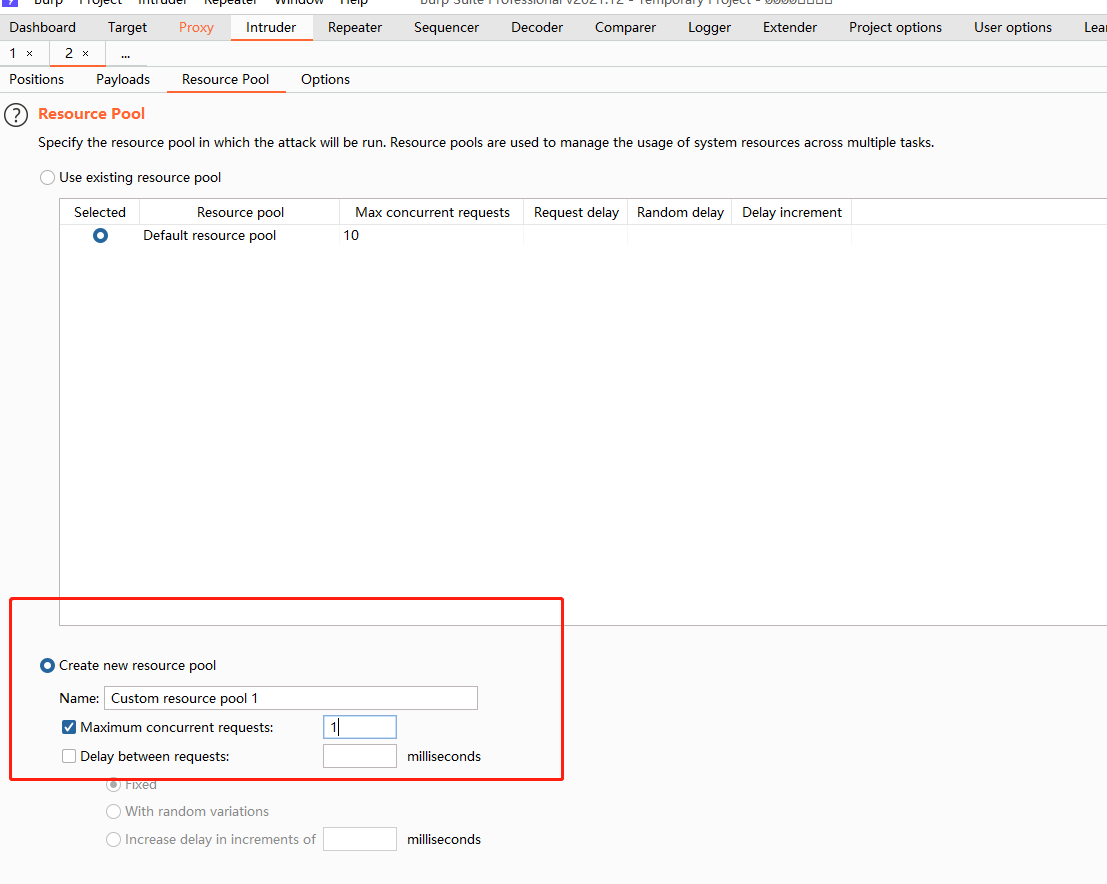
Task: Choose With random variations delay option
Action: (113, 811)
